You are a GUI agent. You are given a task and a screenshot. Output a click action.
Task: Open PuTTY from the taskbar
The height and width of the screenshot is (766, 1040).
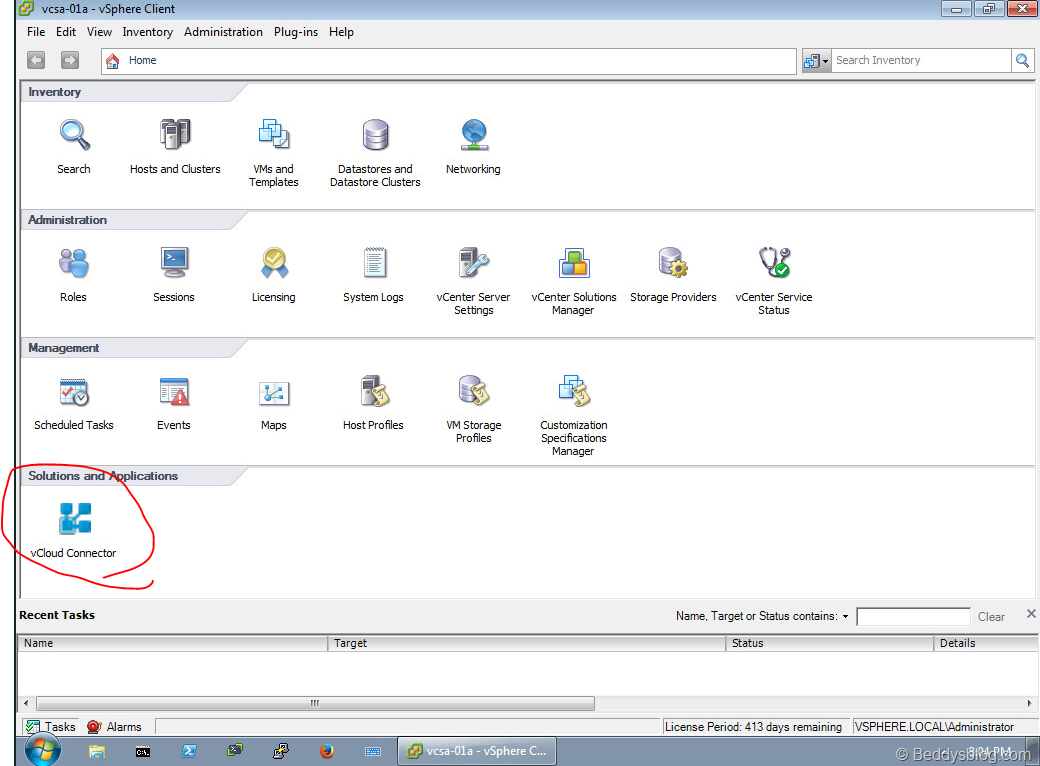281,751
